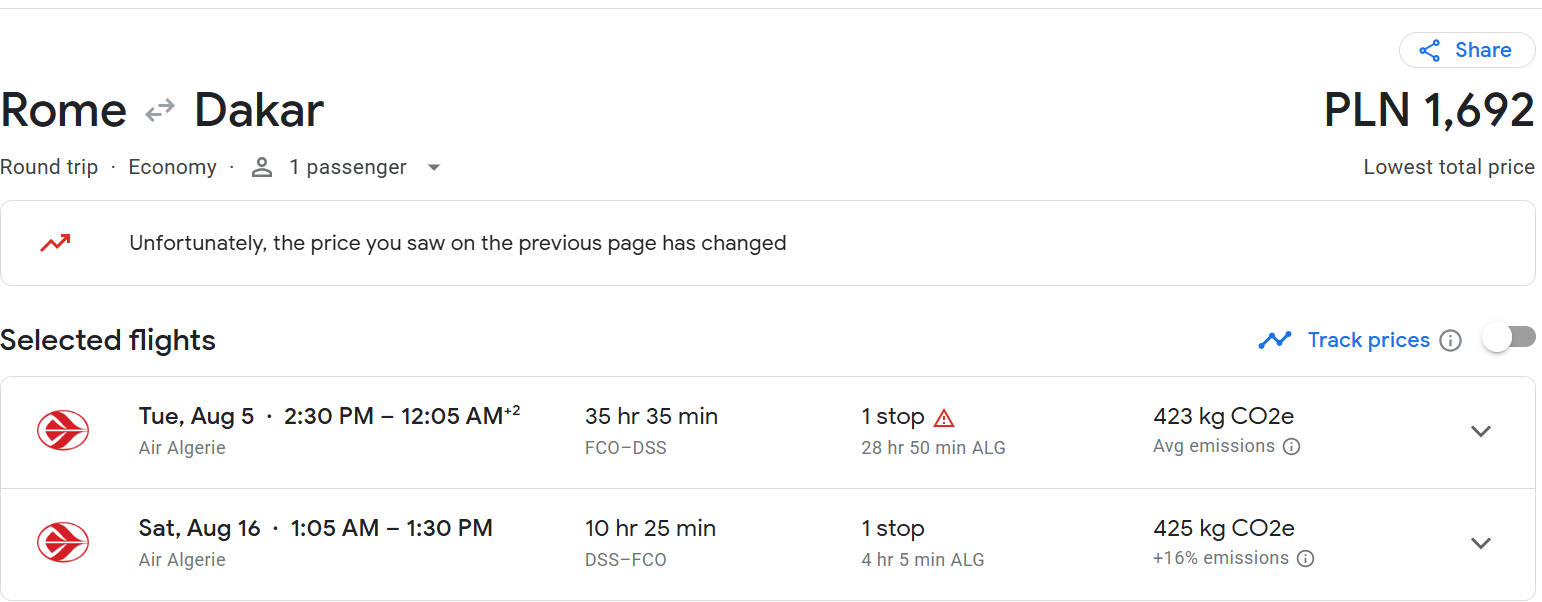Click the Track prices graph icon
The width and height of the screenshot is (1542, 602).
1275,340
